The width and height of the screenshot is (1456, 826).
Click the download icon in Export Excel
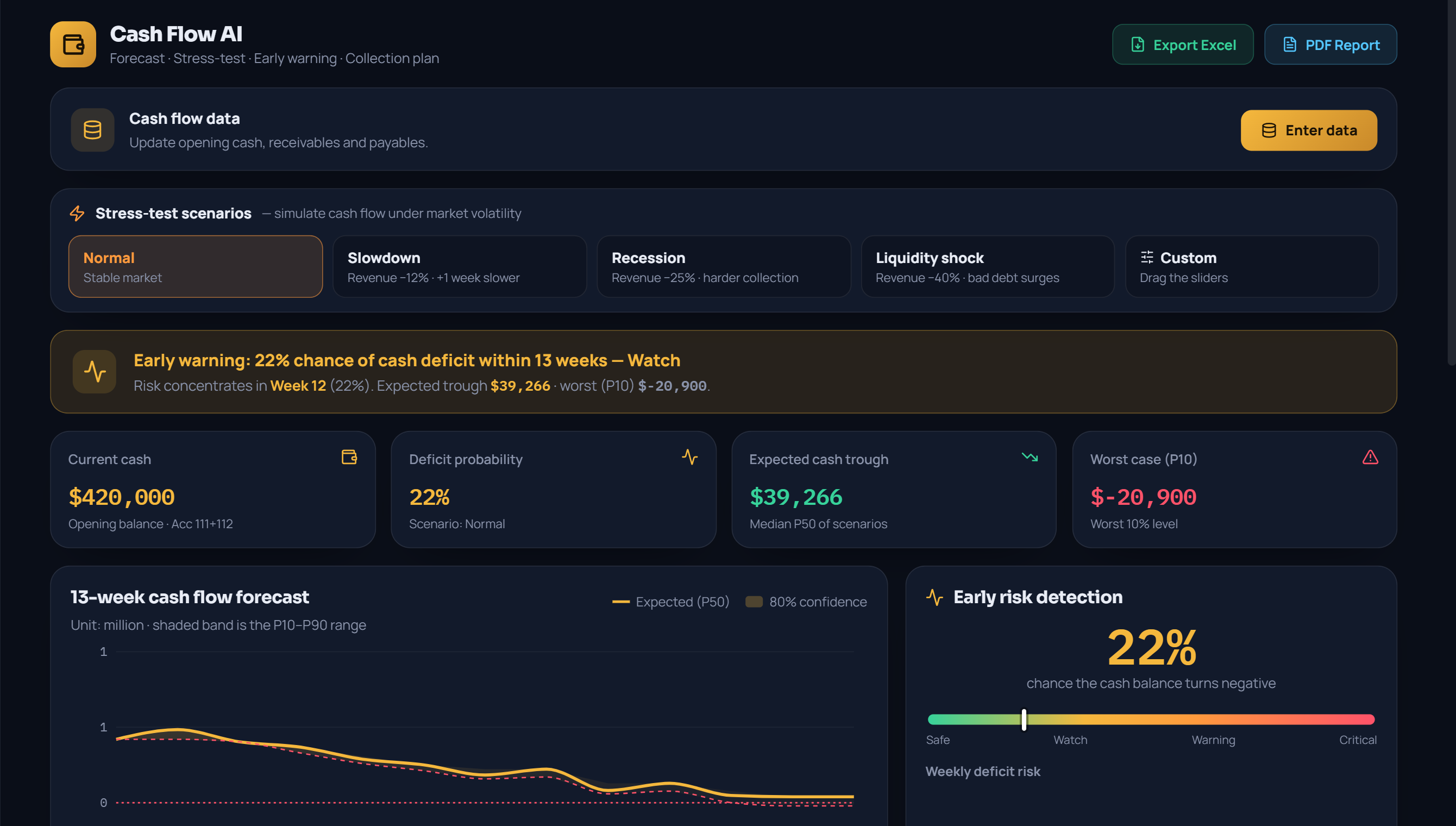coord(1137,45)
